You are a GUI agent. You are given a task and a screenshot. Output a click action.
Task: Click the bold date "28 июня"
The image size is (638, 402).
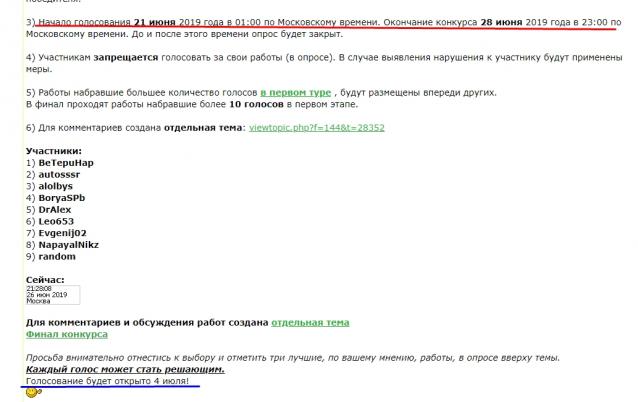501,22
